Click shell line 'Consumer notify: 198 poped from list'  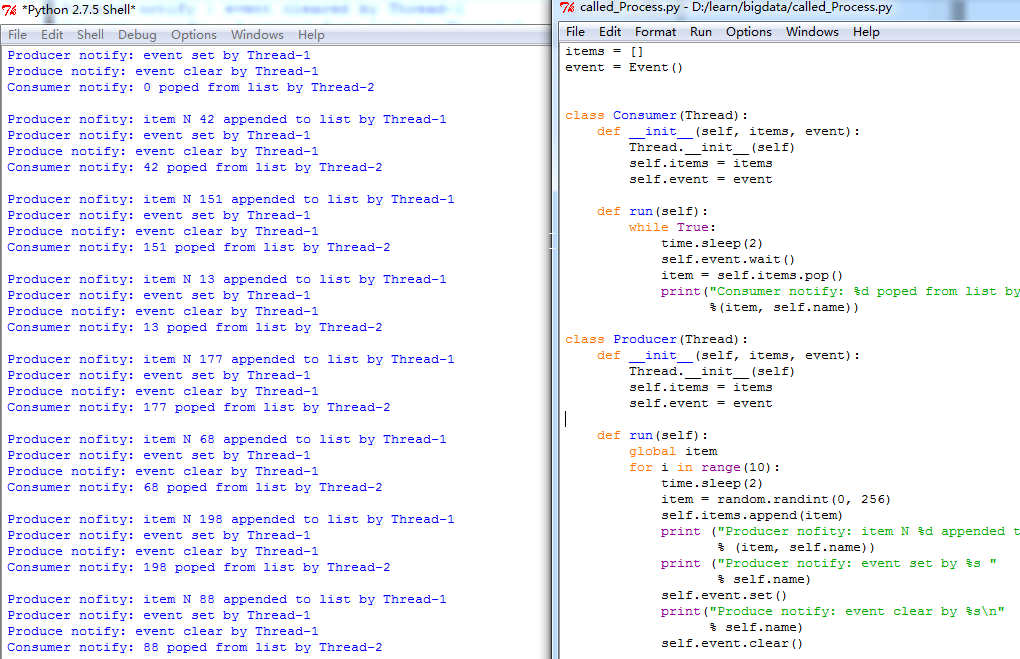pos(198,567)
